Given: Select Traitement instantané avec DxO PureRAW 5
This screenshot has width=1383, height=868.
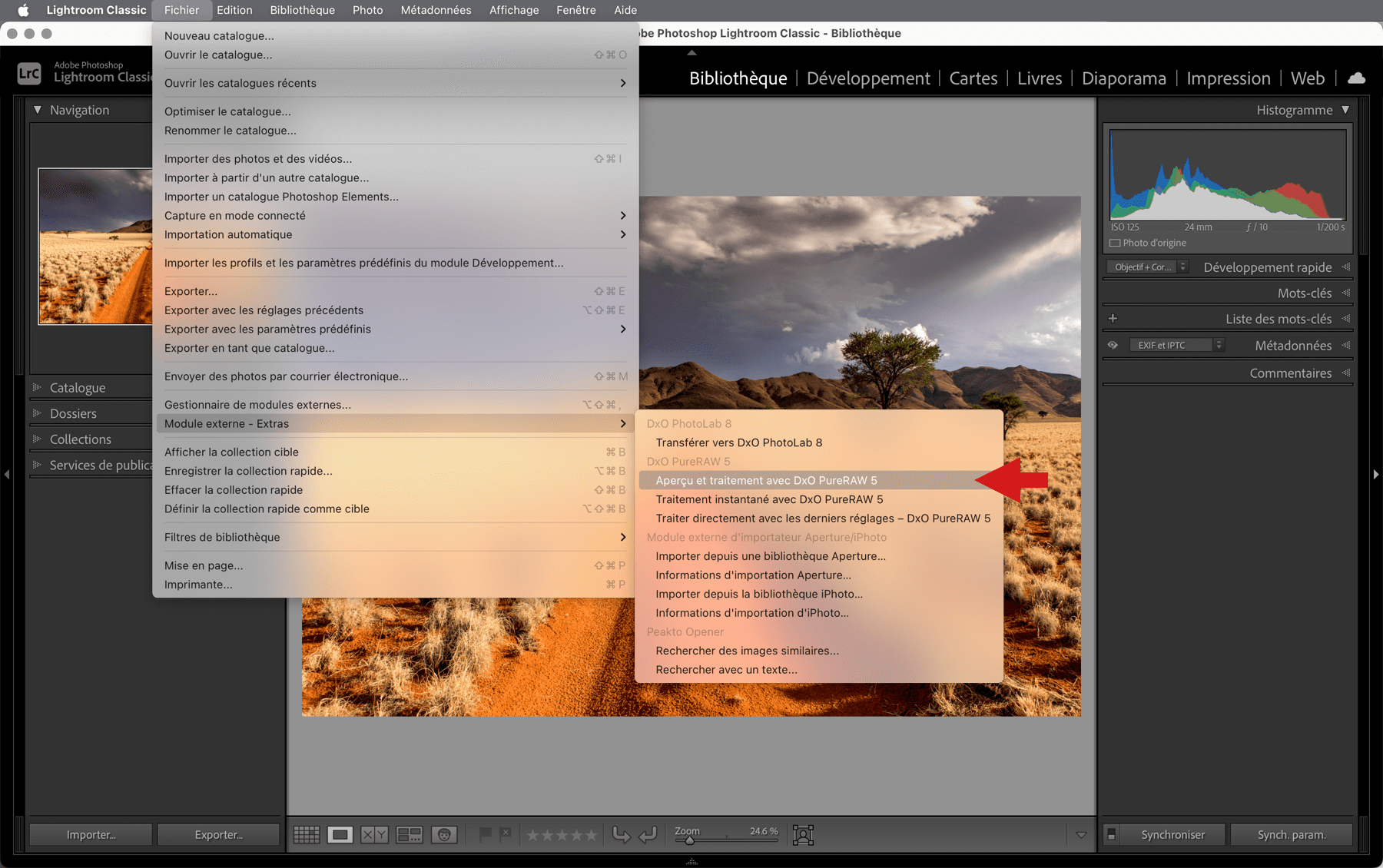Looking at the screenshot, I should coord(820,499).
